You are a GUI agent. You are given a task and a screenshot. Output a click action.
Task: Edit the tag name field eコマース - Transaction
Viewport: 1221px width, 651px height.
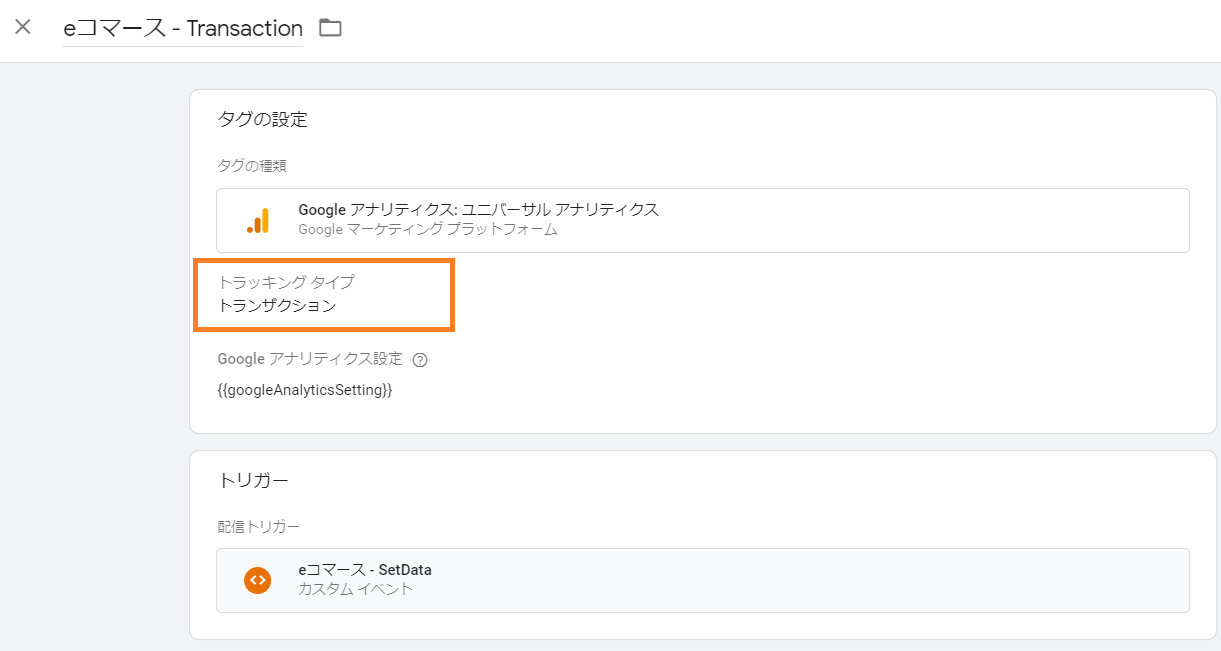(183, 29)
